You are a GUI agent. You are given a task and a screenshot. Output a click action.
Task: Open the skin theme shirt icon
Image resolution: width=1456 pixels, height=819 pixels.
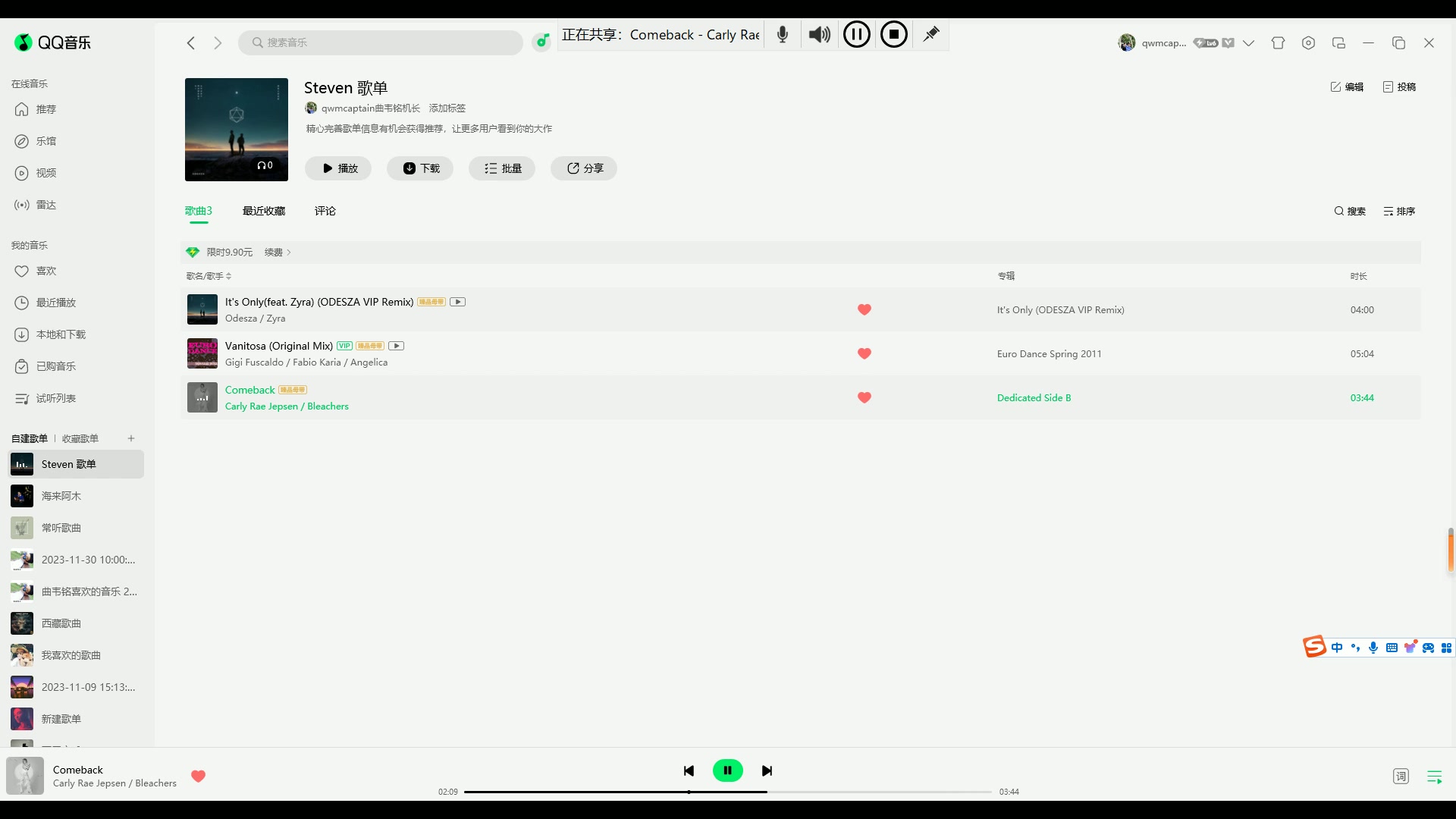[x=1279, y=43]
